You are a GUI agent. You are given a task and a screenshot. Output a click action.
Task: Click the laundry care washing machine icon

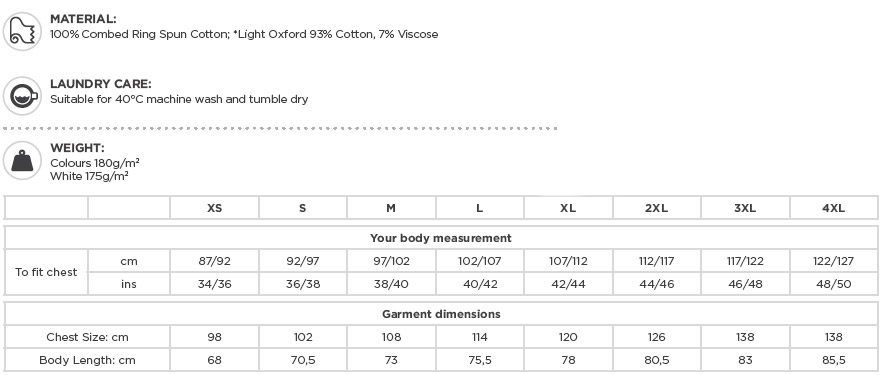(23, 96)
